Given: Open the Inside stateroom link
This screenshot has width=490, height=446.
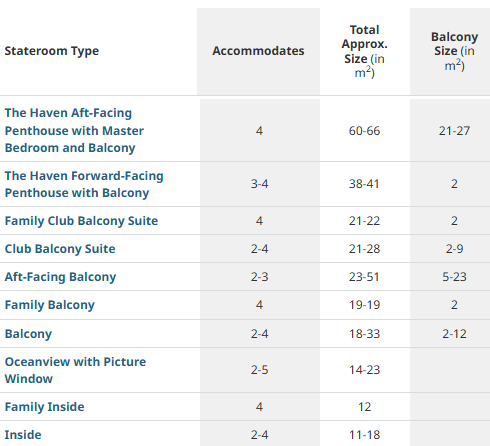Looking at the screenshot, I should click(23, 435).
